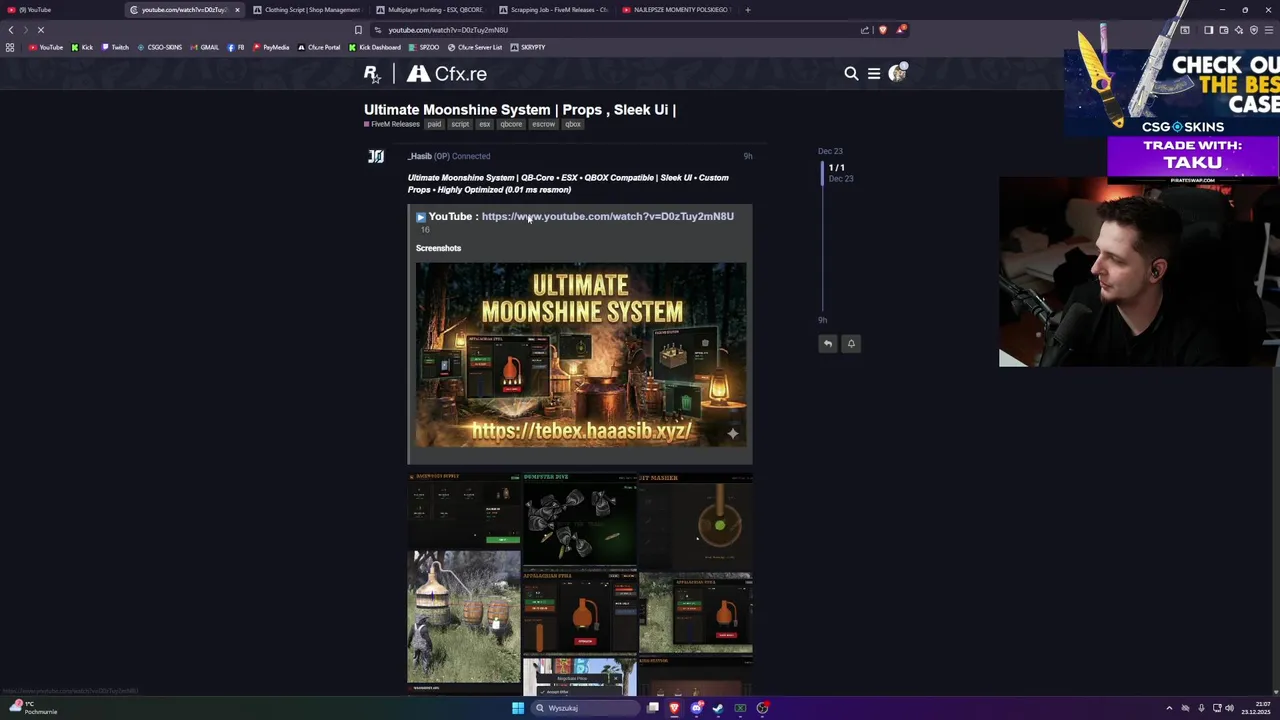Image resolution: width=1280 pixels, height=720 pixels.
Task: Open the Cfx.re hamburger menu
Action: coord(874,73)
